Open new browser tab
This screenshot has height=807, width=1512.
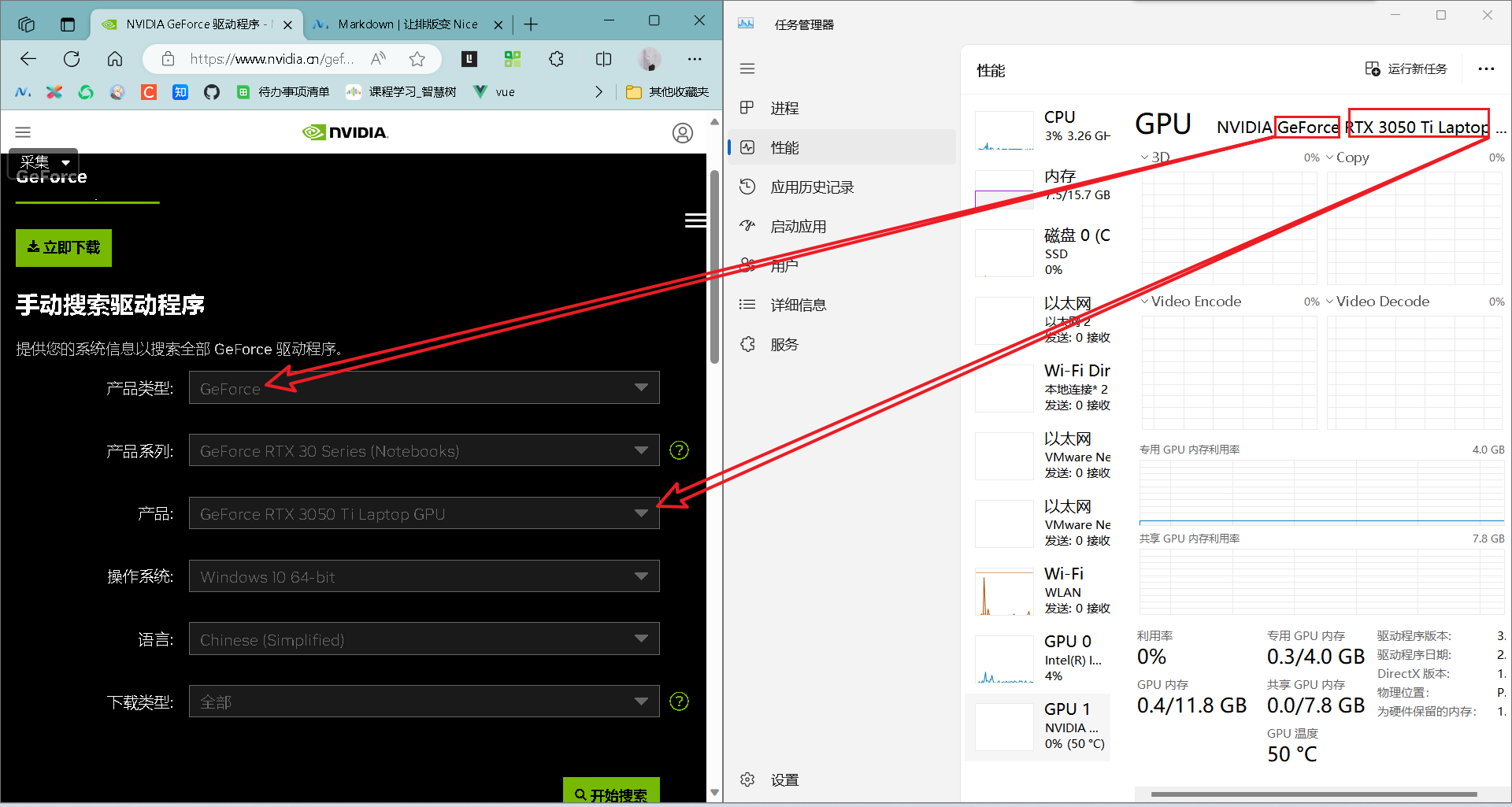[x=531, y=24]
